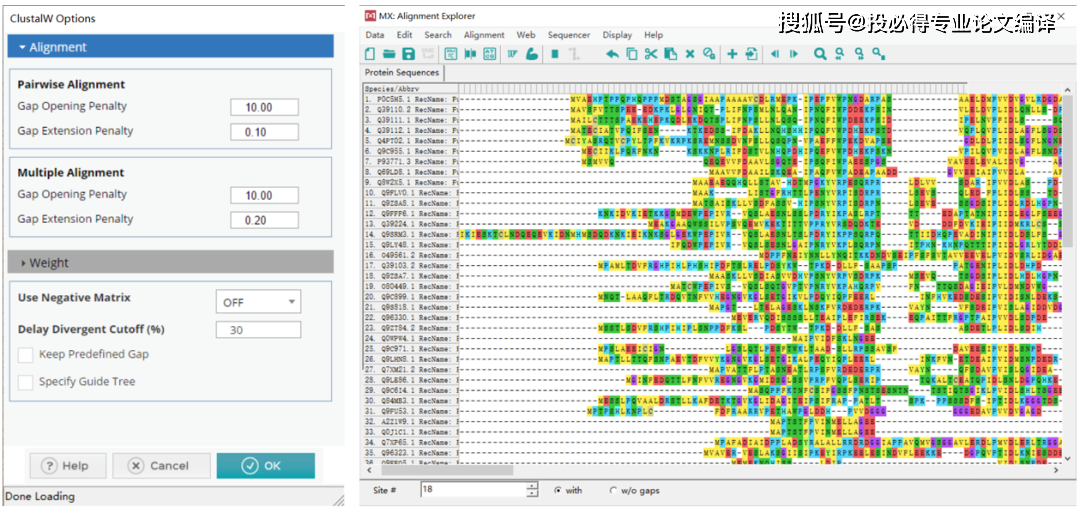The image size is (1080, 513).
Task: Click the Save alignment session icon
Action: (408, 54)
